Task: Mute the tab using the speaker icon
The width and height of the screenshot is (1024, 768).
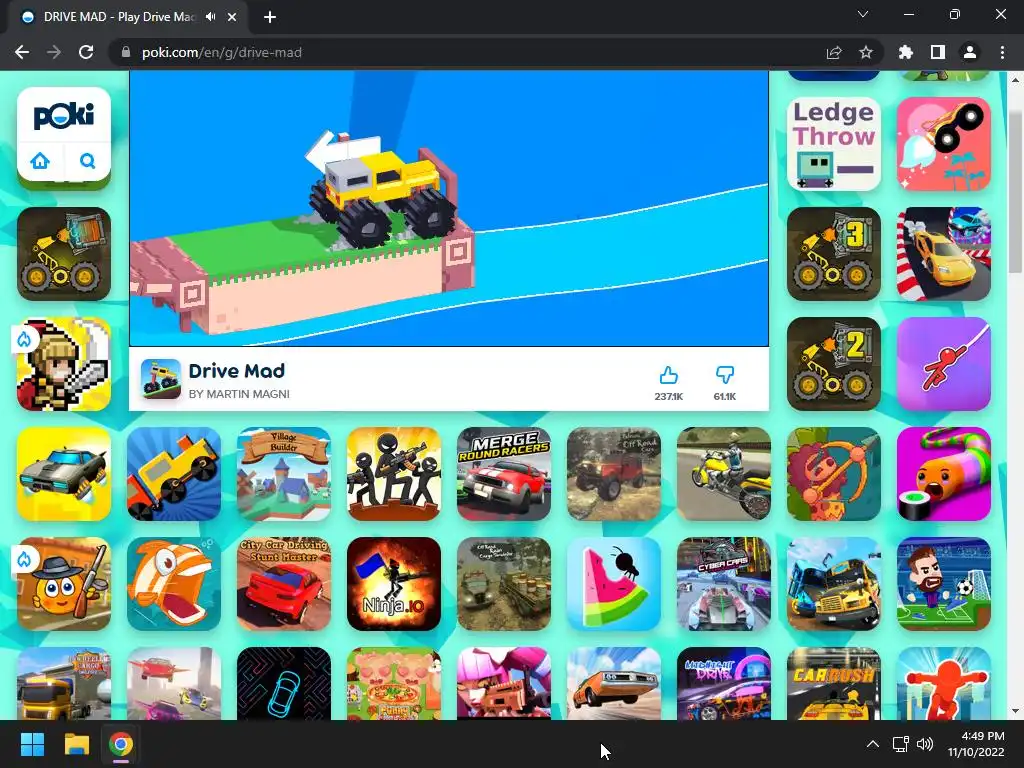Action: (x=210, y=17)
